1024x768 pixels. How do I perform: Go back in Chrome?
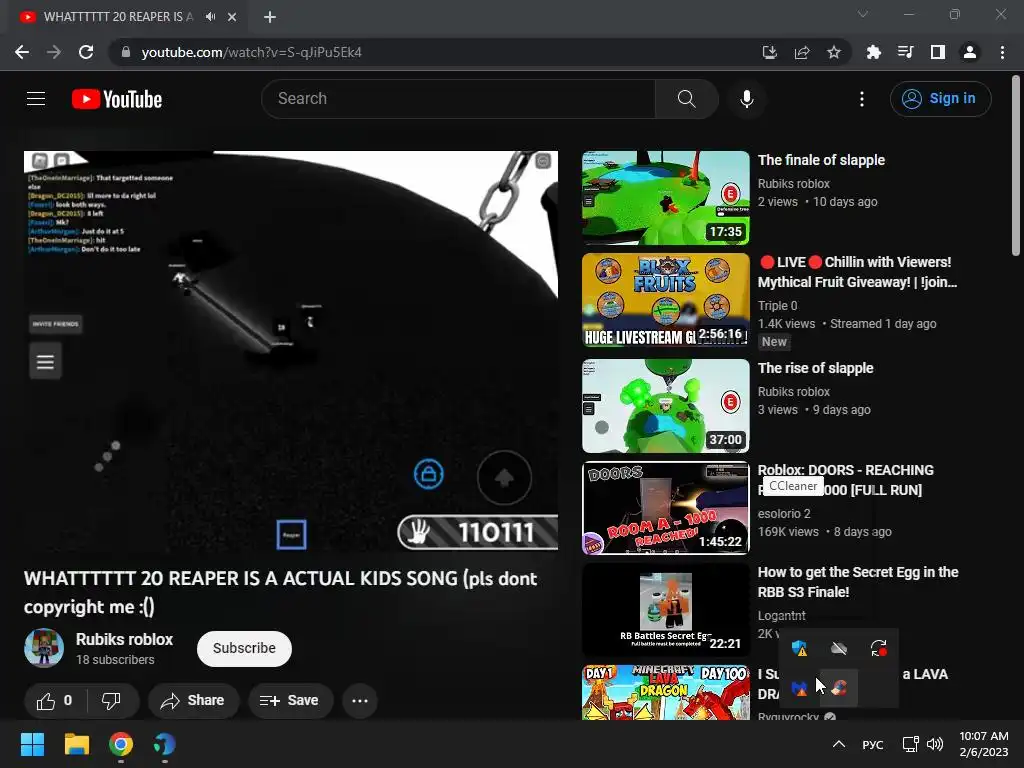(x=22, y=52)
